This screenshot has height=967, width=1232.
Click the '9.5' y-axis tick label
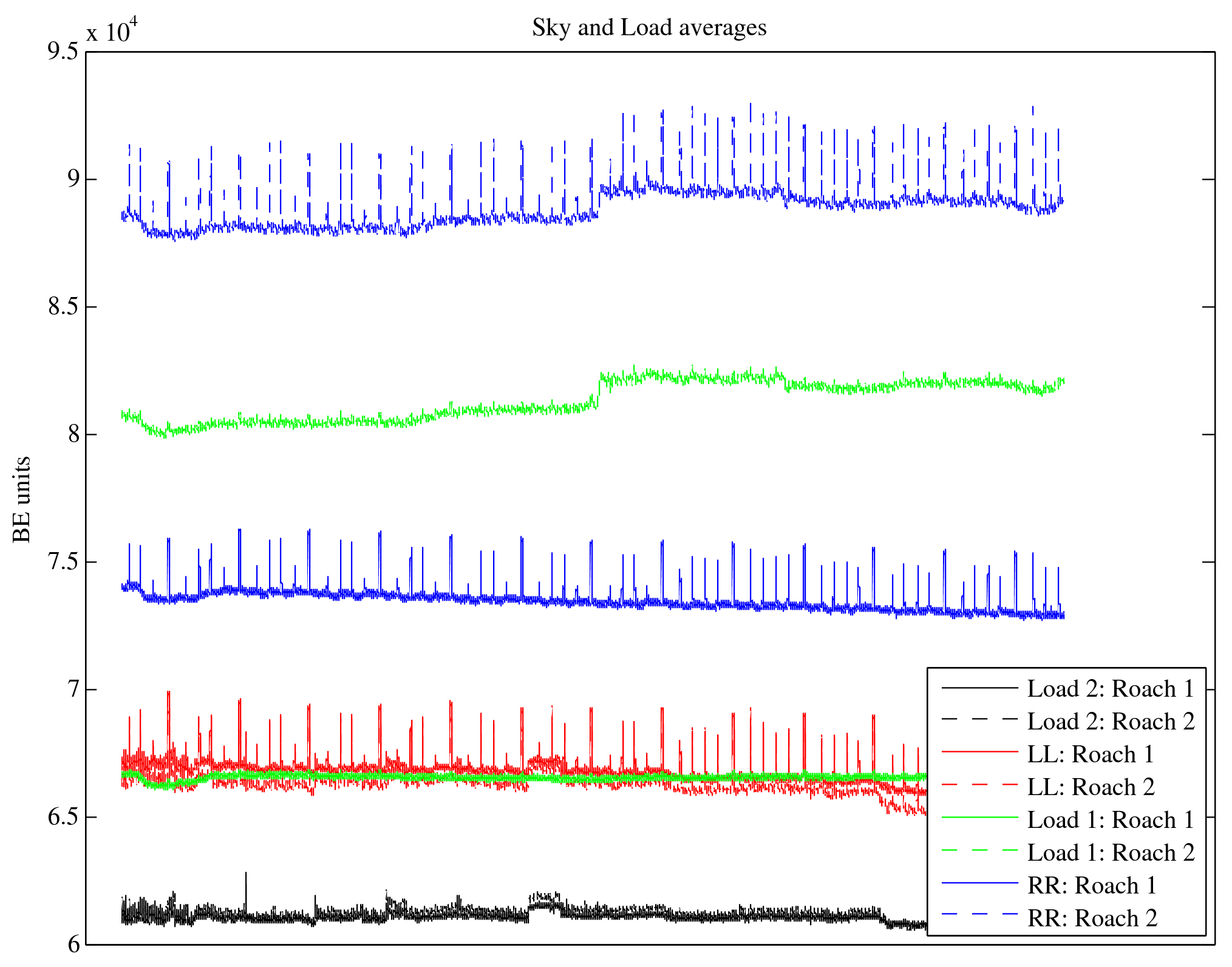[x=63, y=52]
